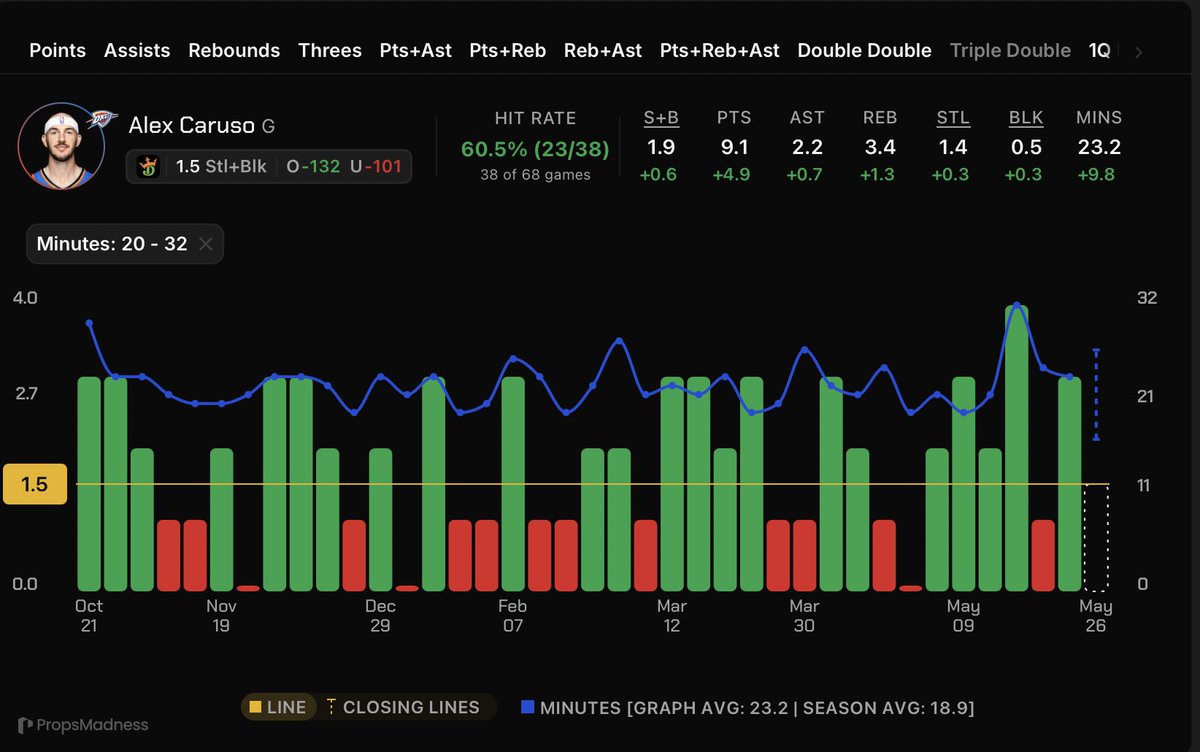The image size is (1200, 752).
Task: Switch to the Rebounds tab
Action: coord(234,50)
